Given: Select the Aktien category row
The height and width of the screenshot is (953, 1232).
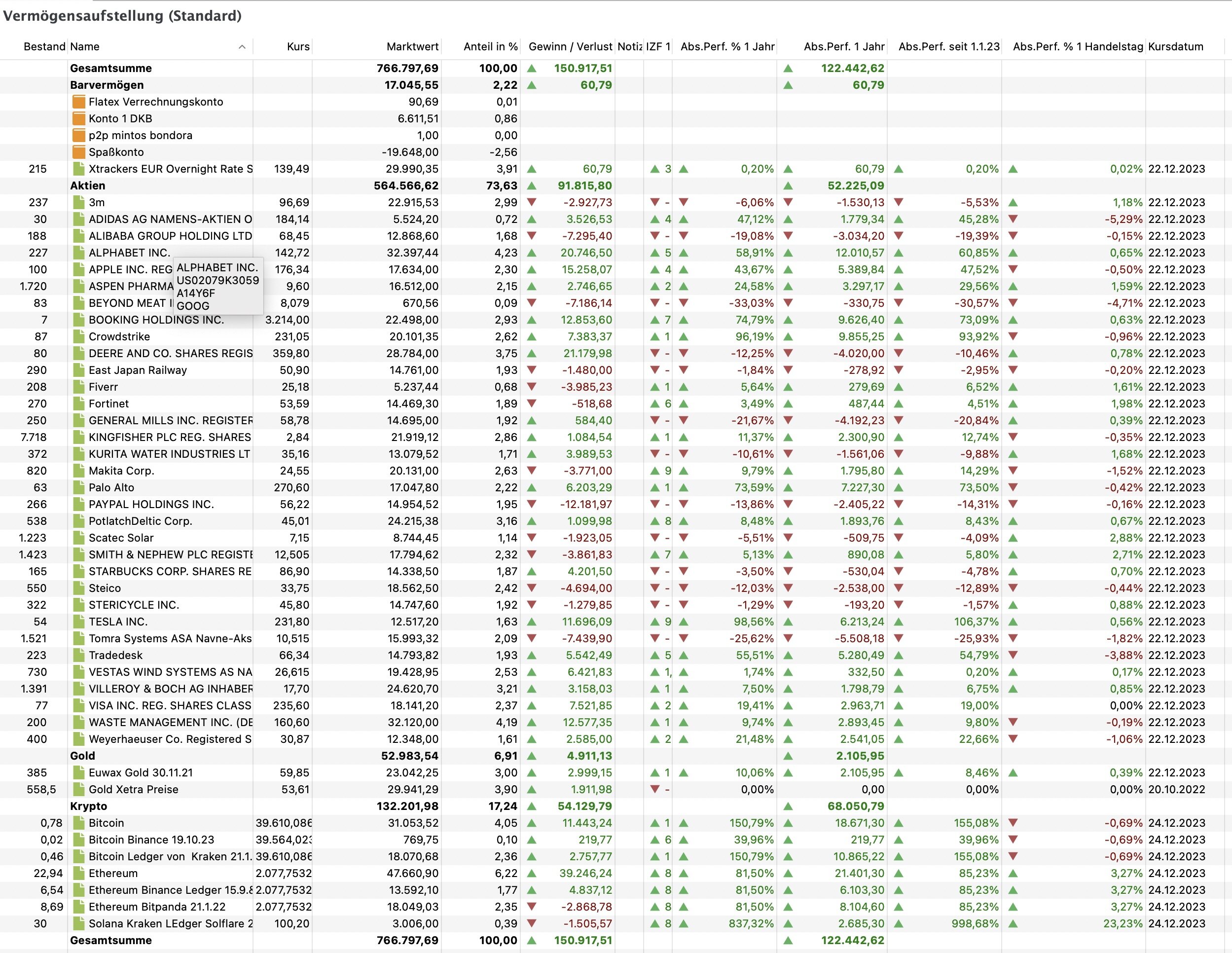Looking at the screenshot, I should [x=87, y=185].
